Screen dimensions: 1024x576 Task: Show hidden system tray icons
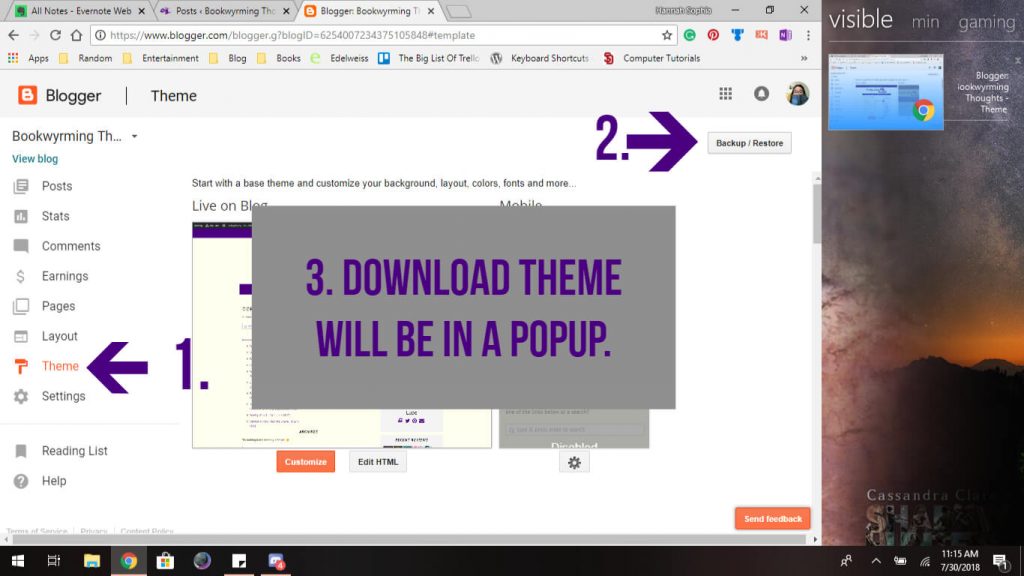876,561
